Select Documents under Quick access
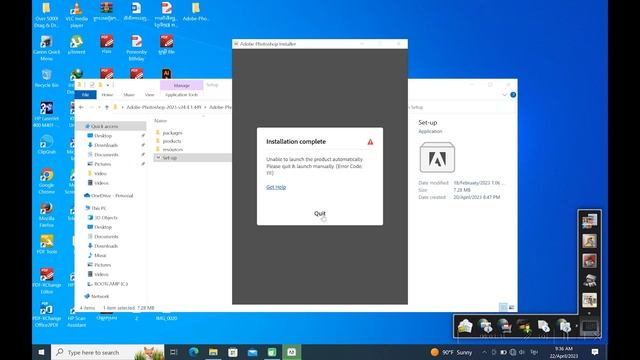 click(x=106, y=155)
